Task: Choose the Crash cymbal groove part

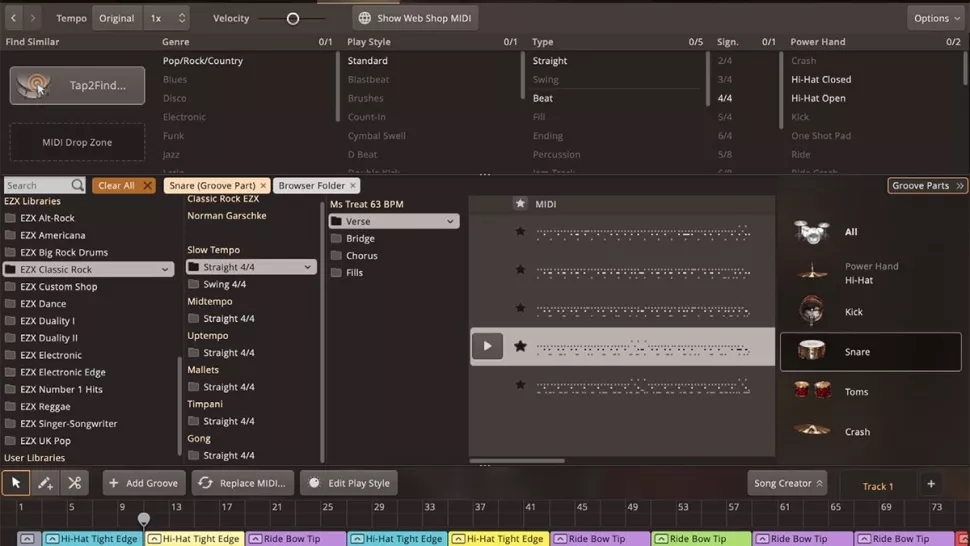Action: 856,432
